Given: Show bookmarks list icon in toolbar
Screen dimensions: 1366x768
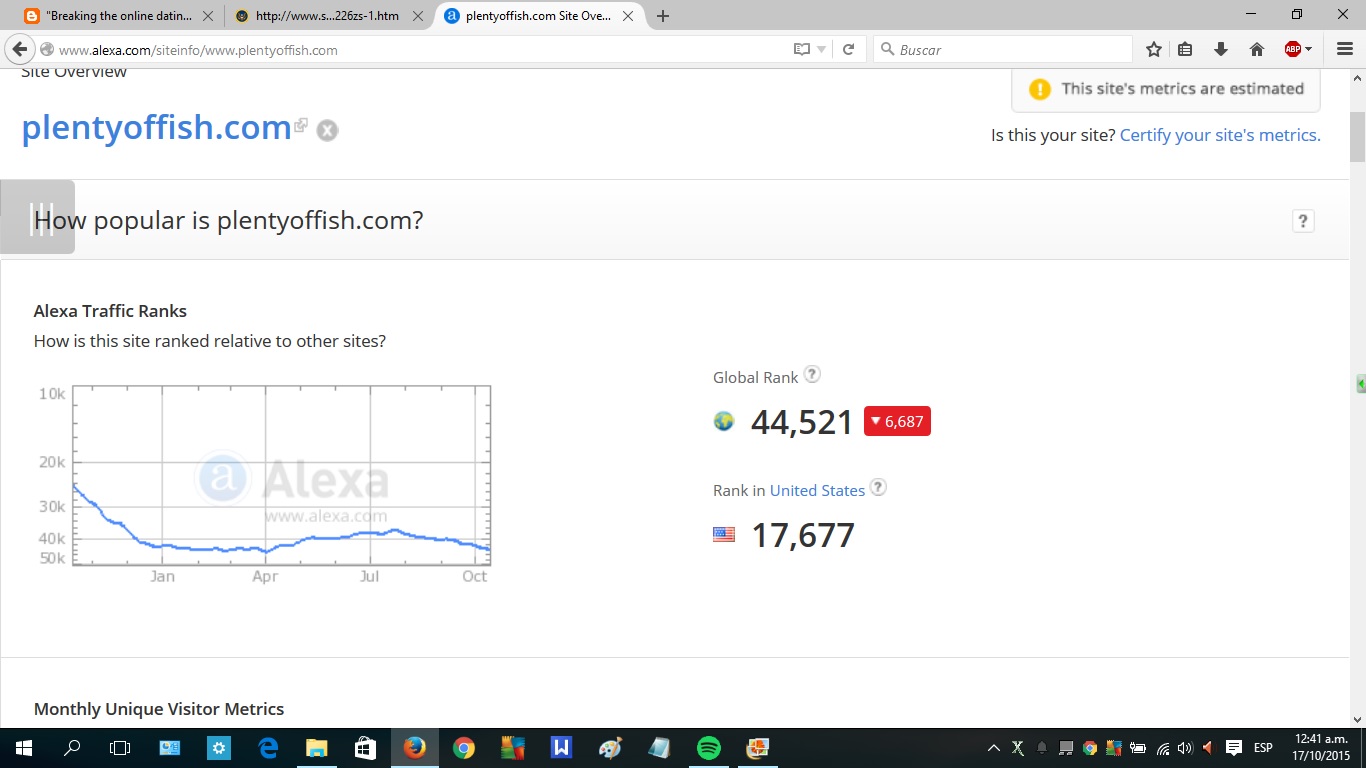Looking at the screenshot, I should coord(1186,49).
